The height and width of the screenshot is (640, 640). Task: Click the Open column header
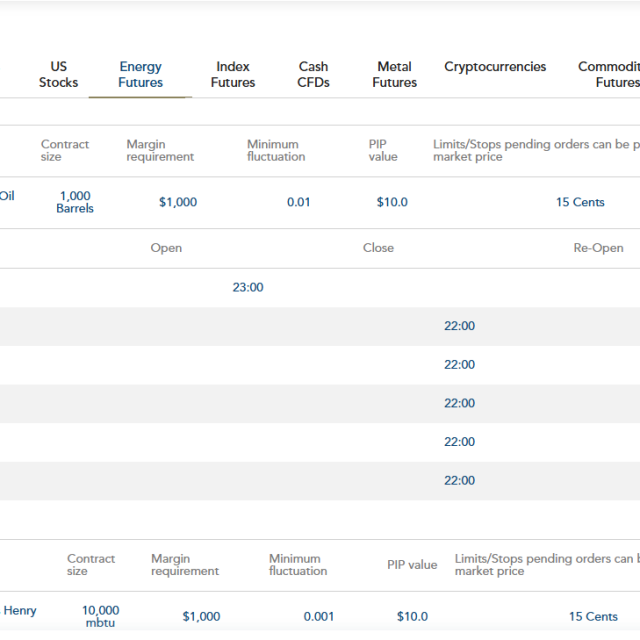[166, 248]
